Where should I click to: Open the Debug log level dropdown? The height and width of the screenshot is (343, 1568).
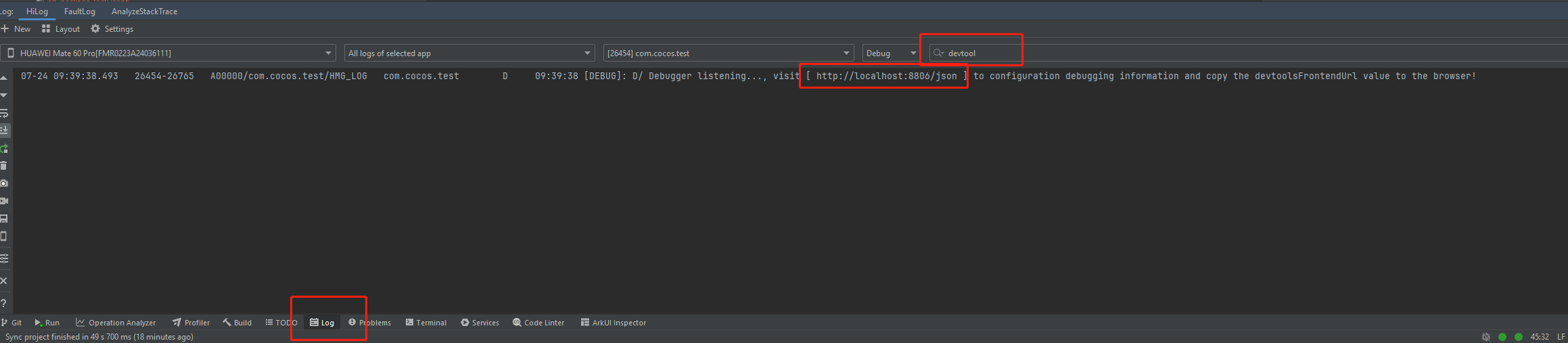click(x=891, y=53)
